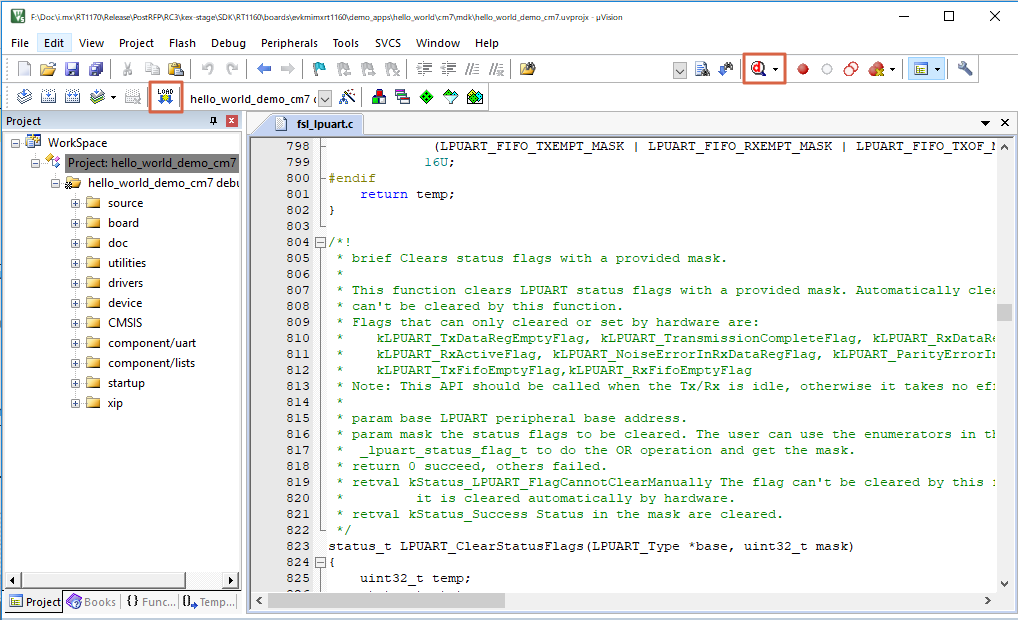Indent the selected text lines
1018x620 pixels.
click(425, 69)
